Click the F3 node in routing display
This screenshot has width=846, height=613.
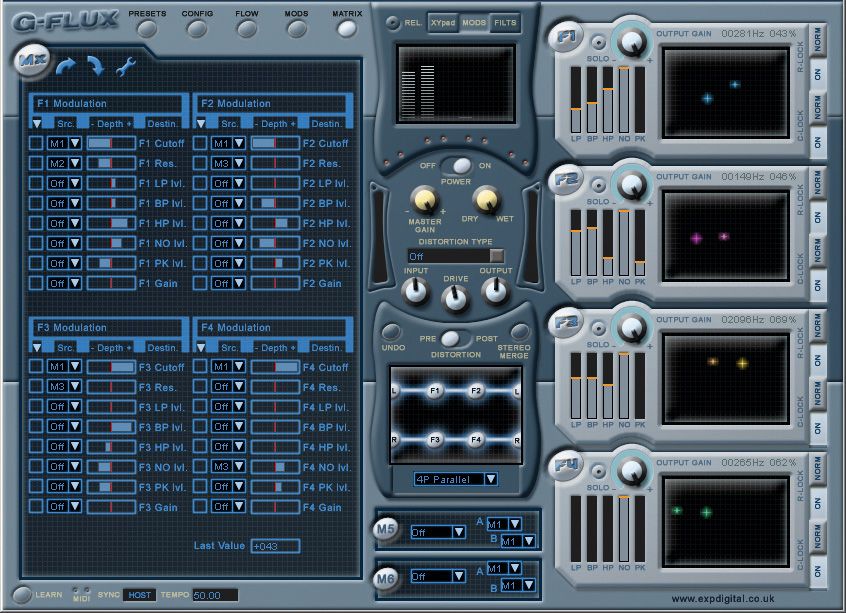pos(434,440)
